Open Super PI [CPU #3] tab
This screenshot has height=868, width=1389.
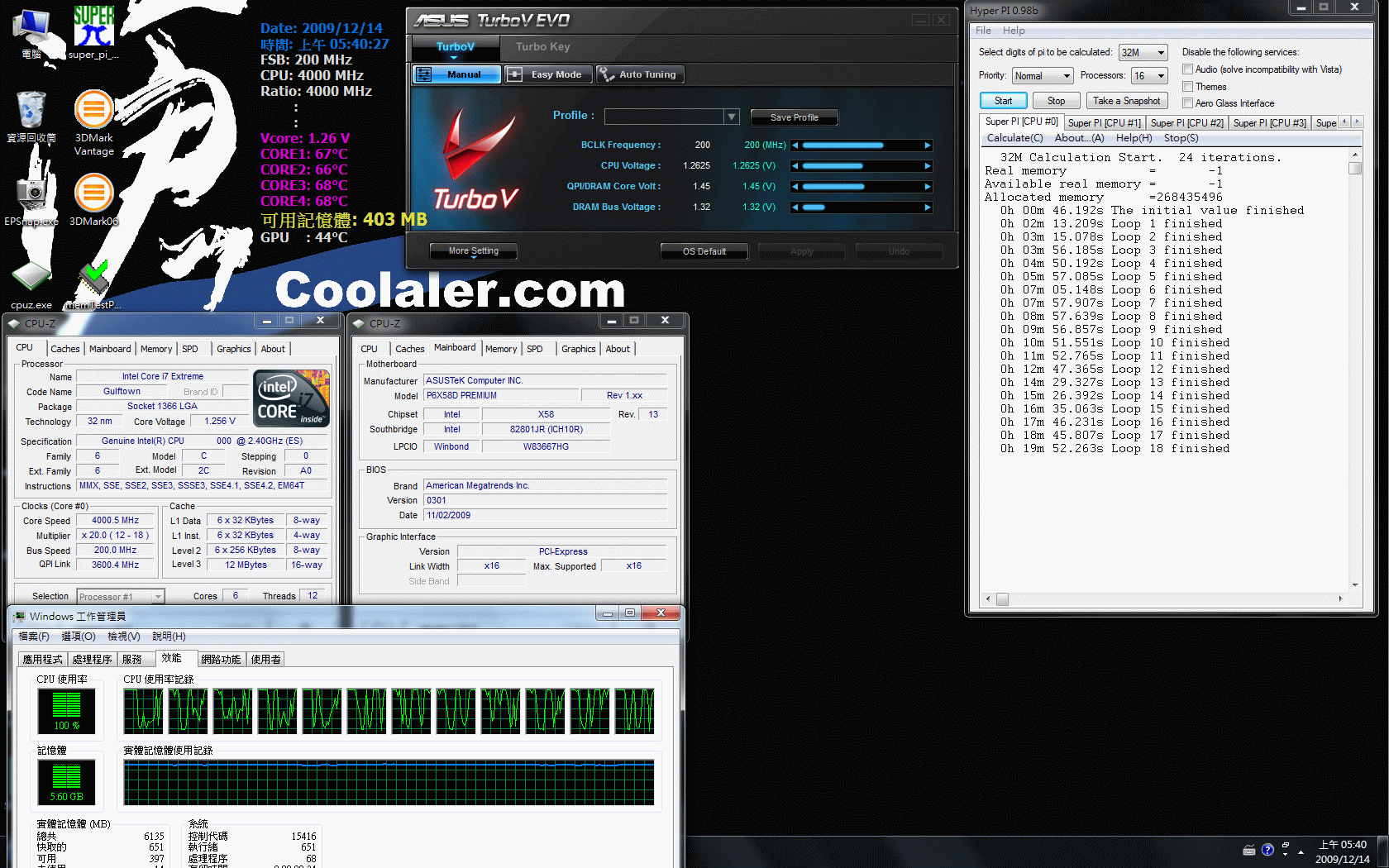click(1269, 123)
